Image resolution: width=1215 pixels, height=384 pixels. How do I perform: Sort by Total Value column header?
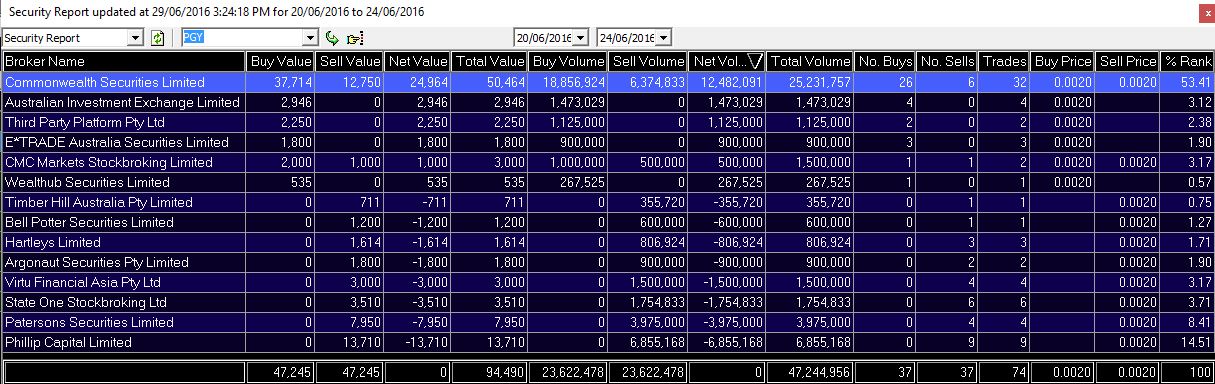pyautogui.click(x=490, y=61)
